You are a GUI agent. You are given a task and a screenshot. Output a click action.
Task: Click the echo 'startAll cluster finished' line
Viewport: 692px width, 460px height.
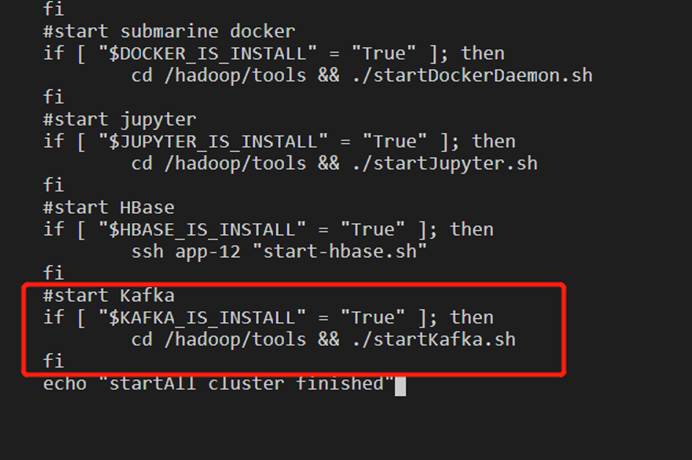point(218,384)
